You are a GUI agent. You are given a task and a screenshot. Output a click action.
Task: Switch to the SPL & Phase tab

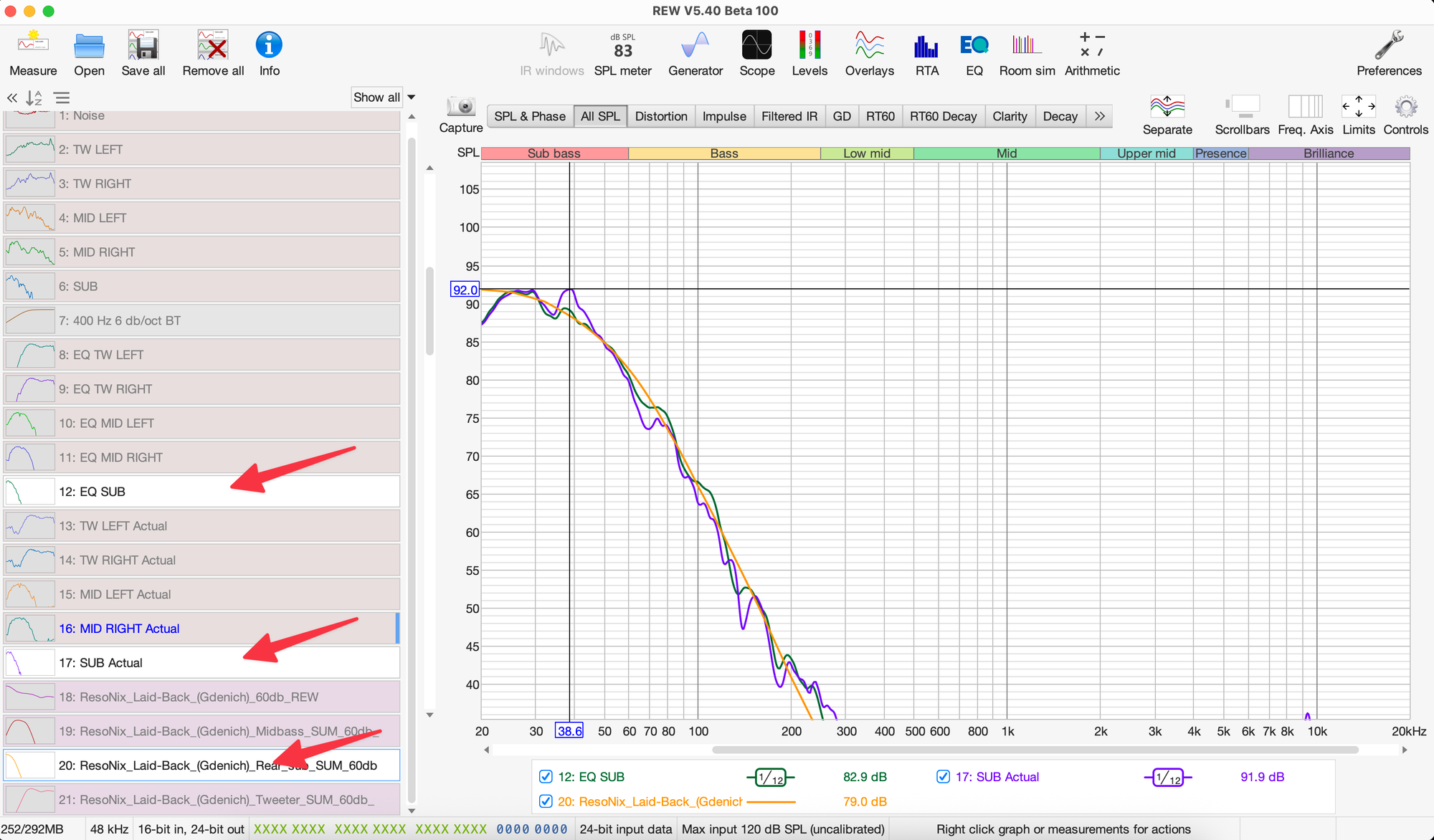(529, 116)
